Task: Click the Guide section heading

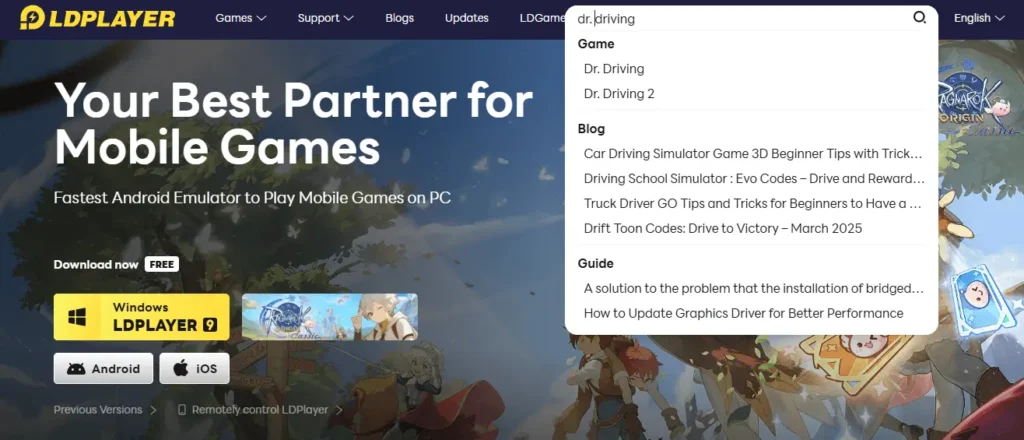Action: click(596, 263)
